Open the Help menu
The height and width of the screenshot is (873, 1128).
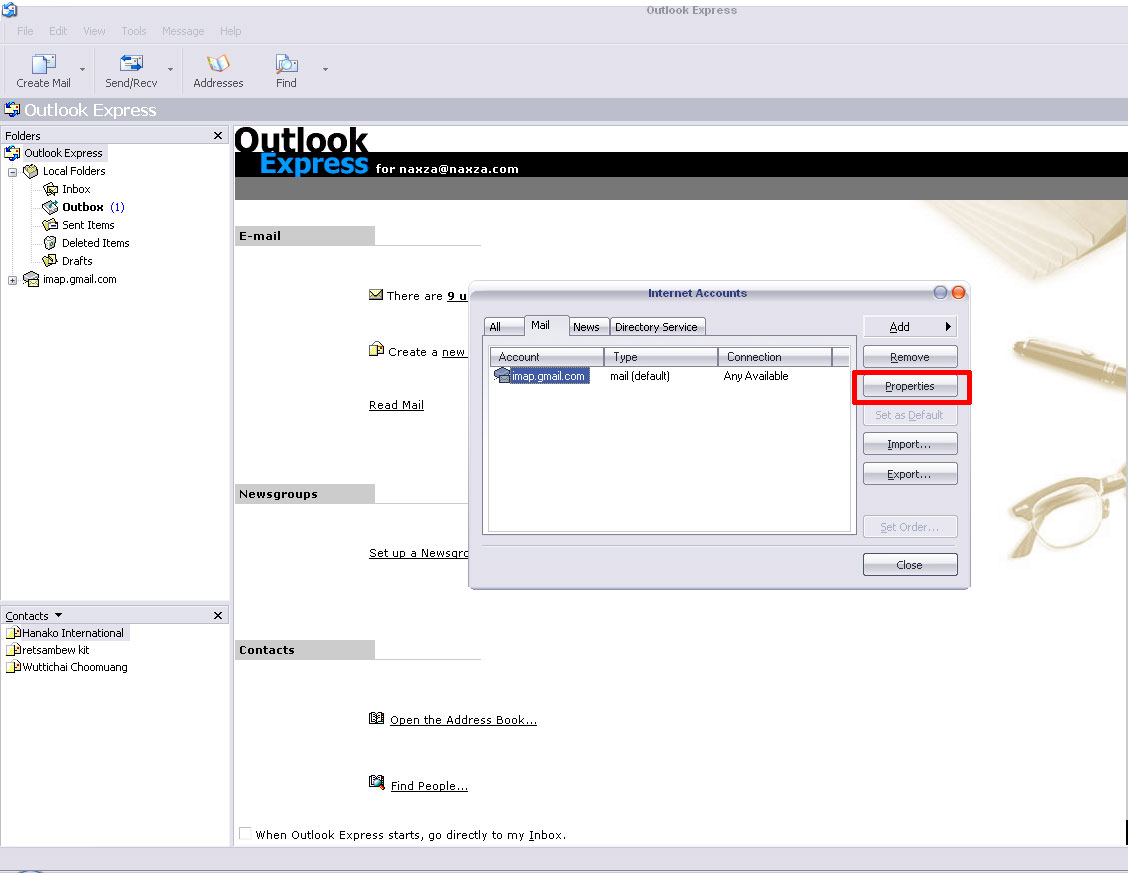231,31
